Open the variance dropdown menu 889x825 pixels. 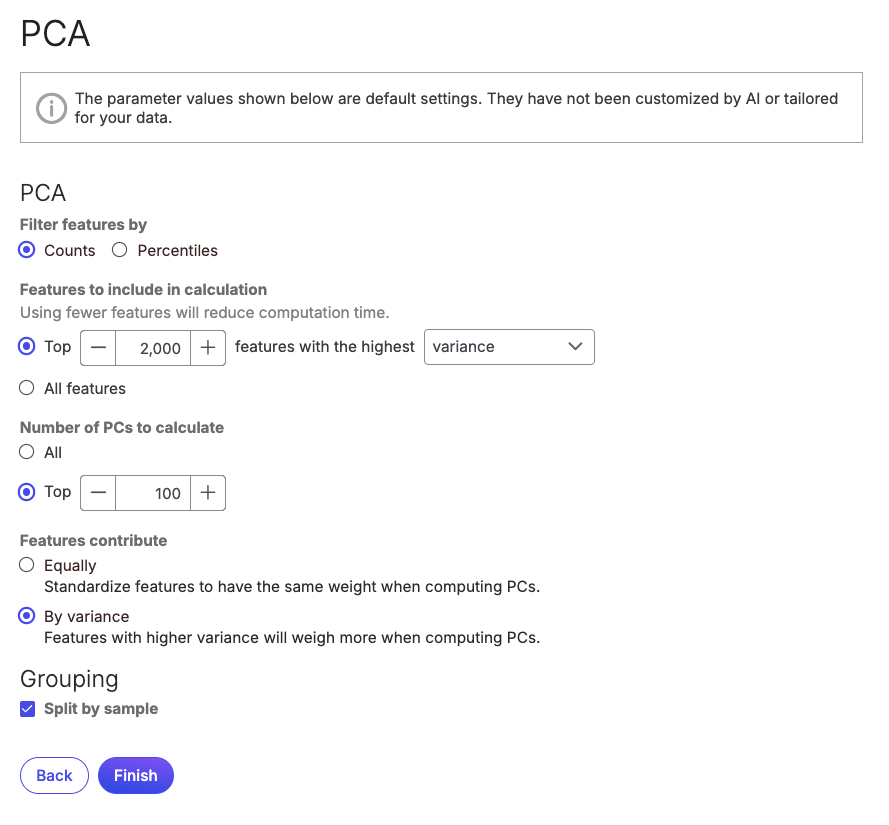click(x=498, y=347)
